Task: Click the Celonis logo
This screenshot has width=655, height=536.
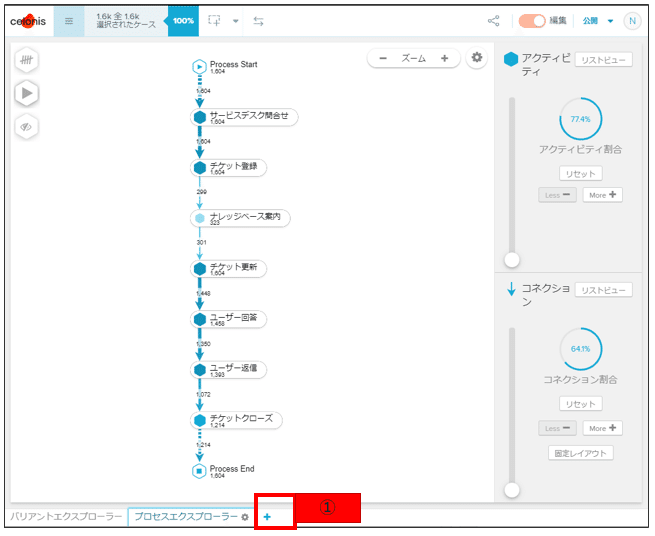Action: pos(28,21)
